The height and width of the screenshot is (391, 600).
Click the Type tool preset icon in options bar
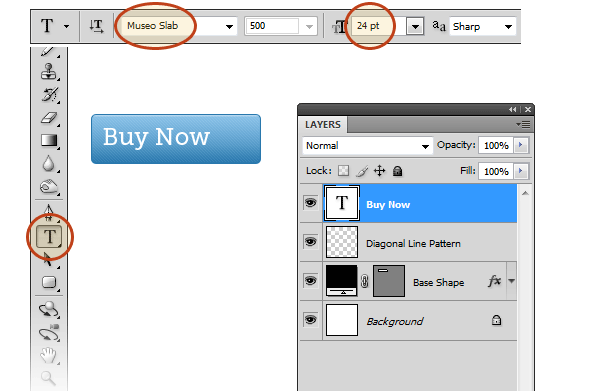(47, 26)
